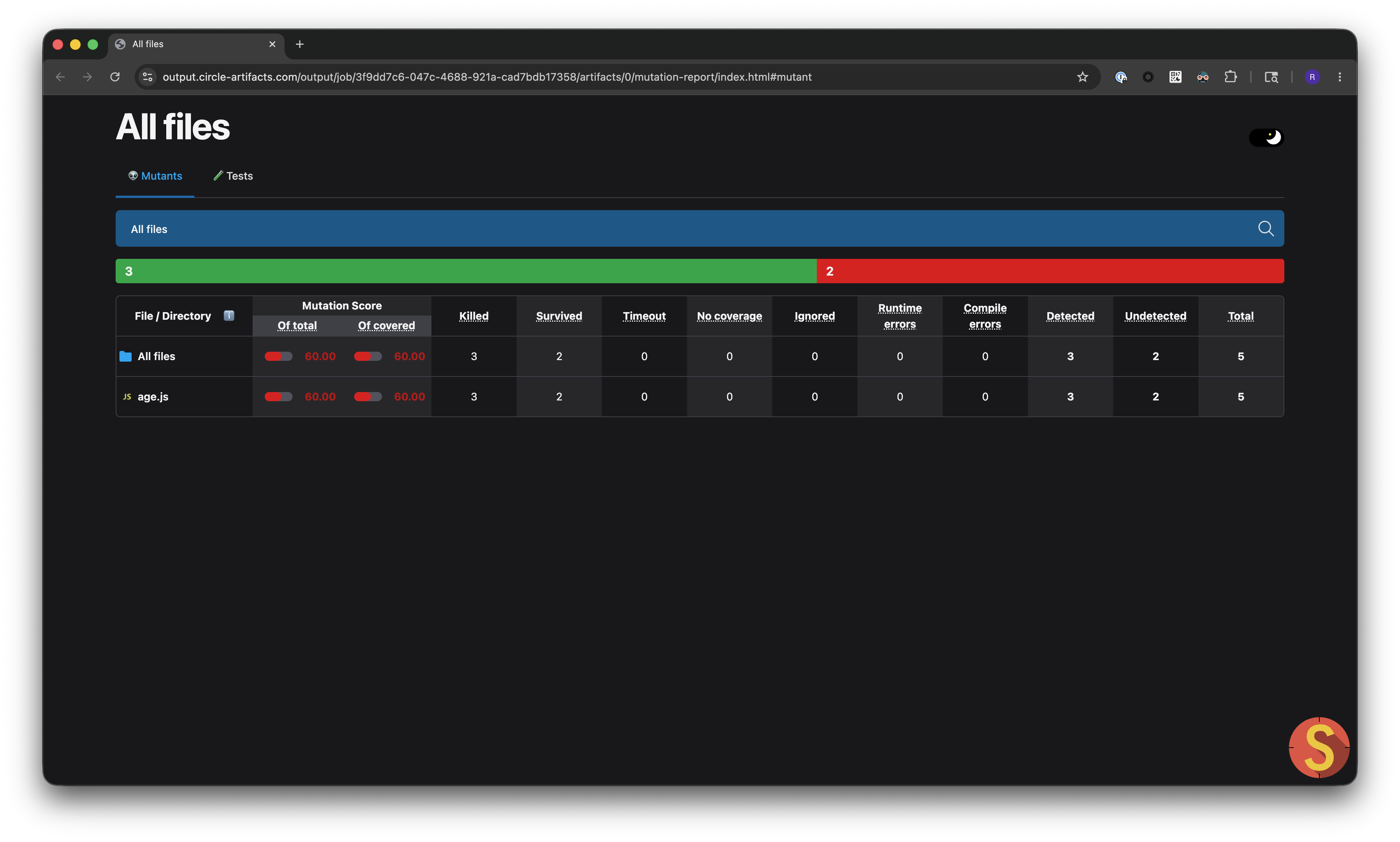1400x842 pixels.
Task: Click the spectacles extension icon
Action: pos(1202,77)
